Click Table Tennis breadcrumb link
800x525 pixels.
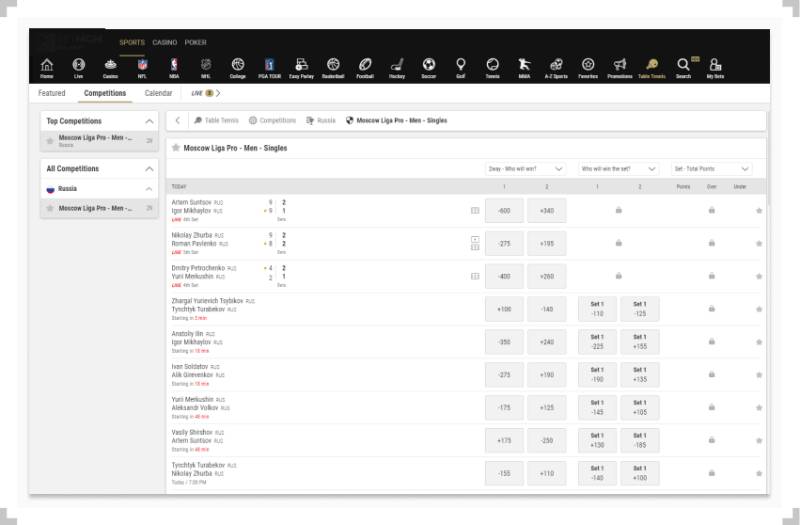point(216,120)
